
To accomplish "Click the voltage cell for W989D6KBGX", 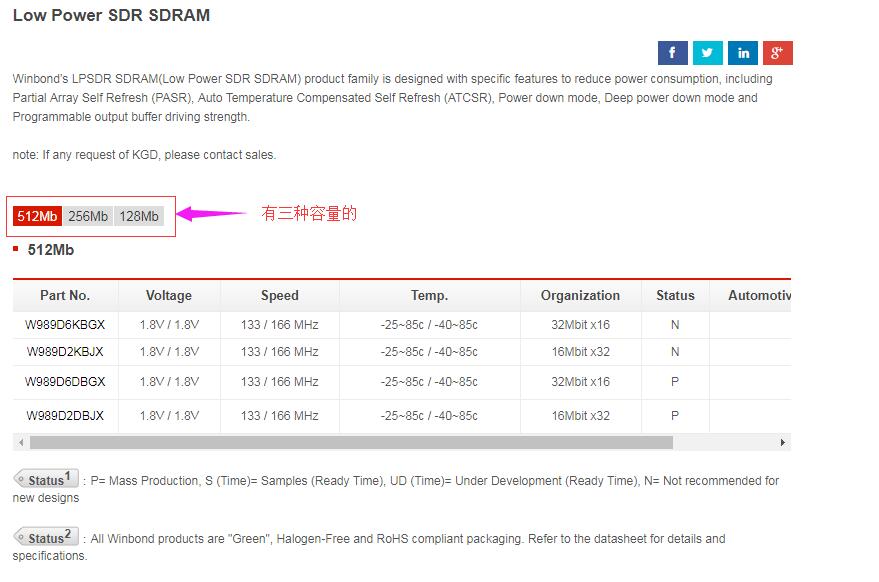I will tap(169, 325).
